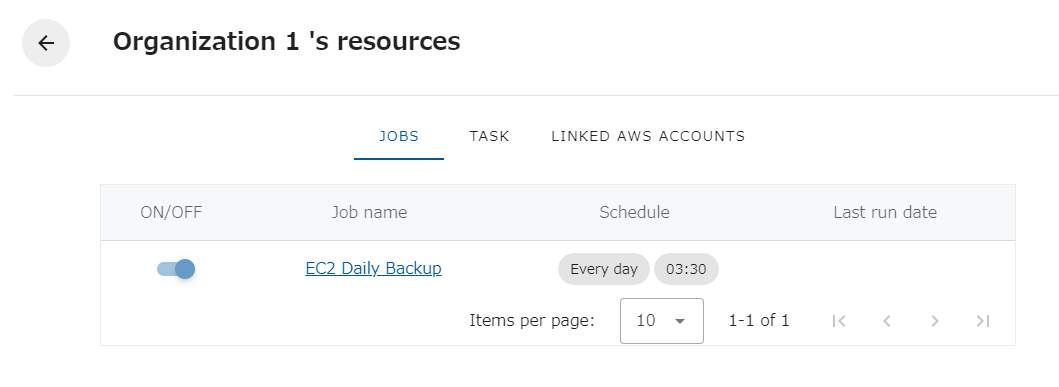The image size is (1059, 387).
Task: Click the 1-1 of 1 range label
Action: [759, 321]
